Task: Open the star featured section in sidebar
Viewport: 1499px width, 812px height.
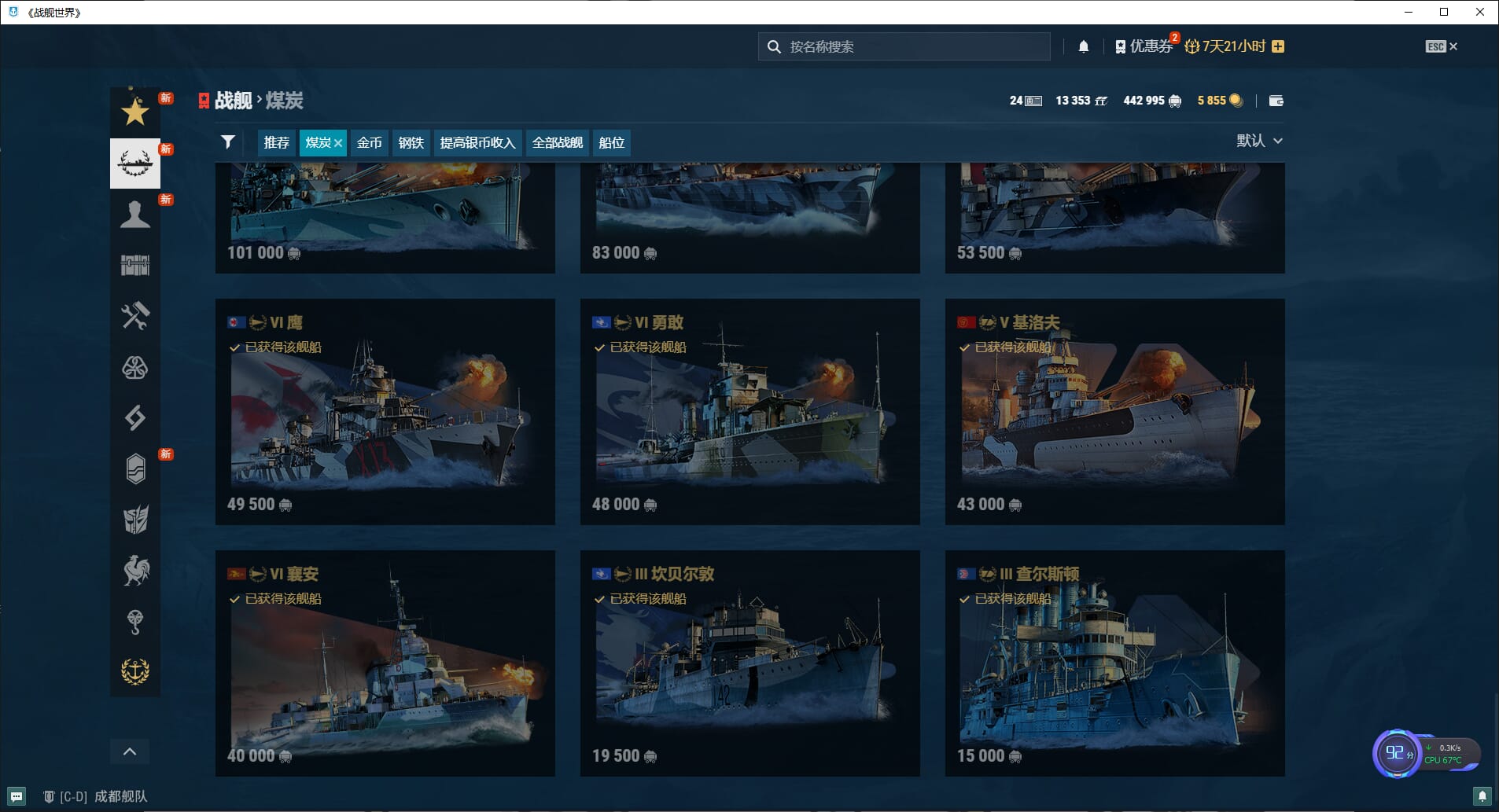Action: pyautogui.click(x=134, y=112)
